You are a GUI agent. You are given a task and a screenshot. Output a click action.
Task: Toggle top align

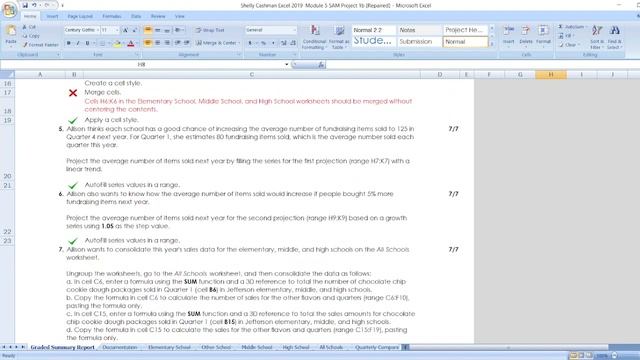[148, 30]
